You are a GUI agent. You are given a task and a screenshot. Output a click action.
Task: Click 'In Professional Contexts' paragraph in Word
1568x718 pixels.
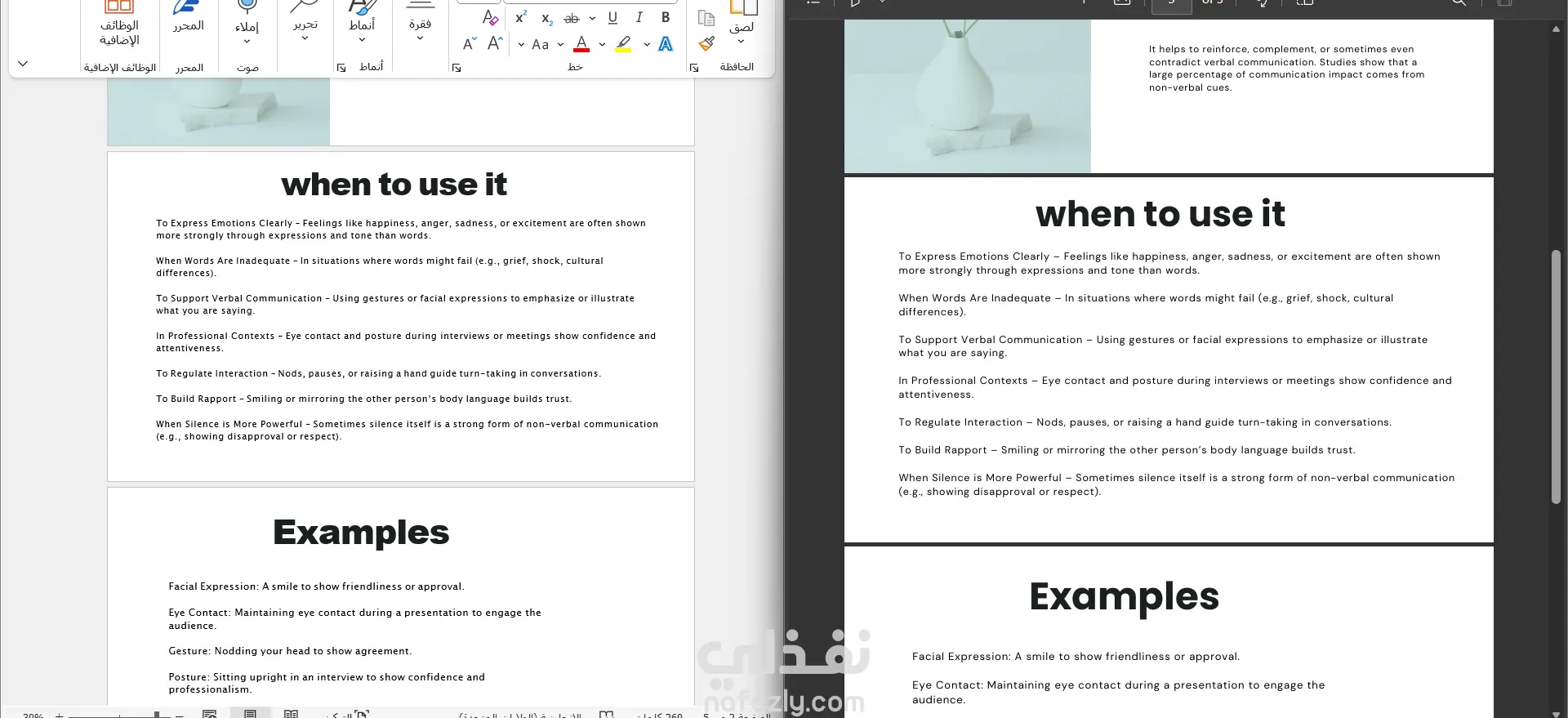pos(406,342)
